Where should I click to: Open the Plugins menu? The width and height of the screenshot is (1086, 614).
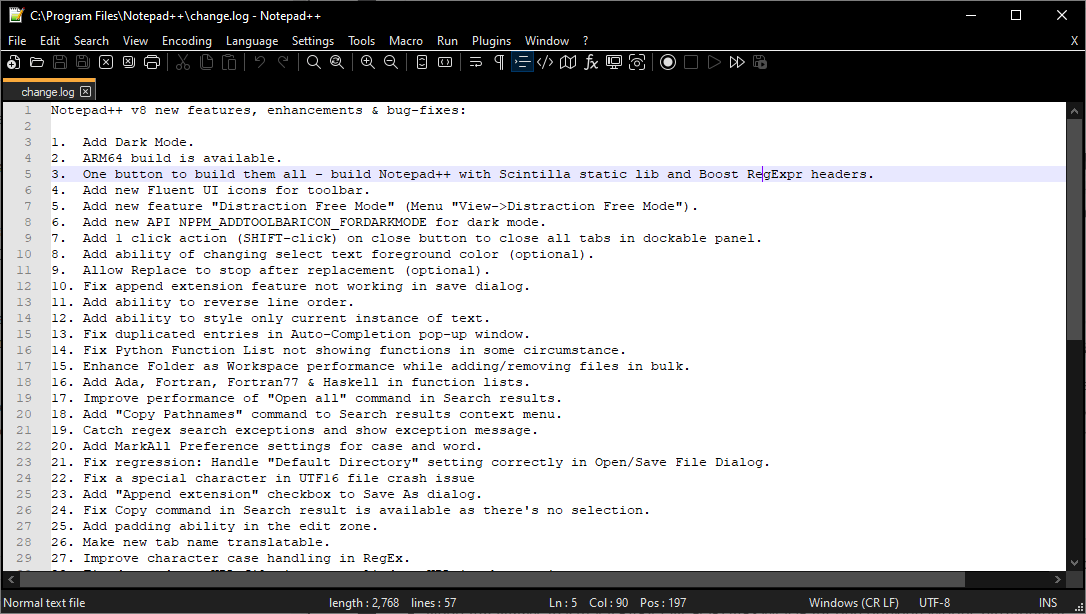tap(492, 41)
